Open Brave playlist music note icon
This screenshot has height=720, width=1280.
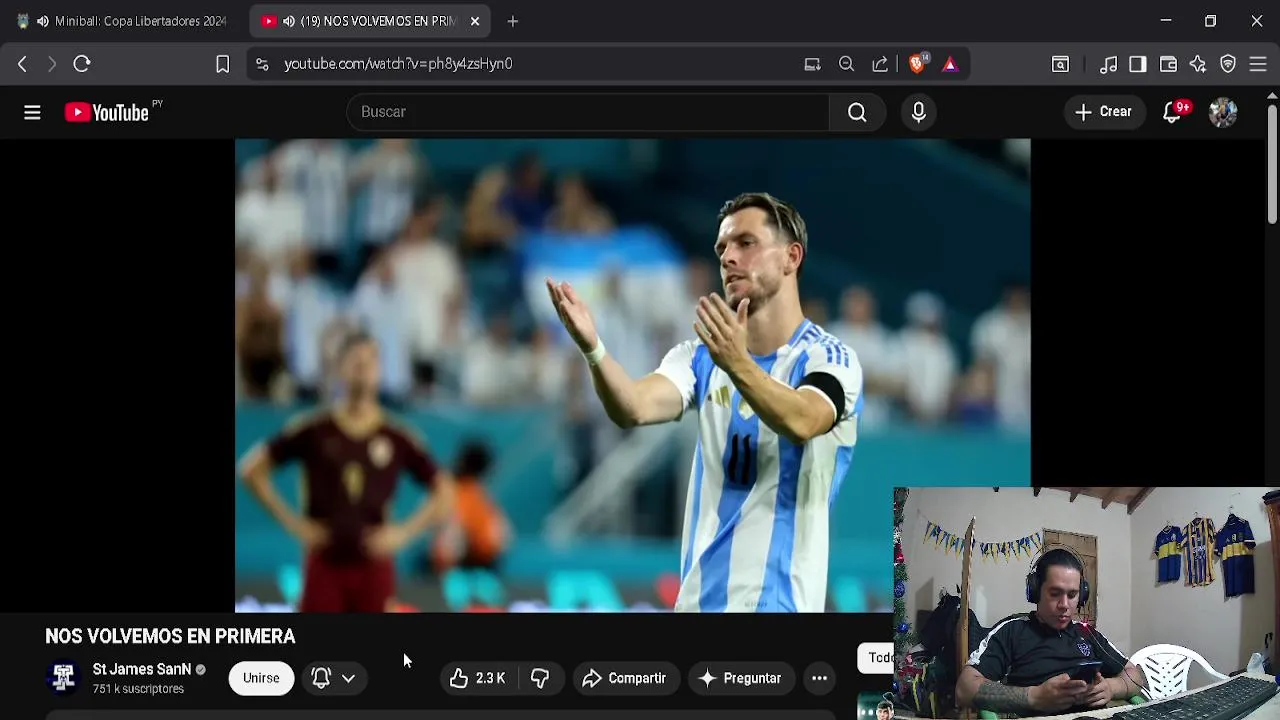pos(1108,64)
